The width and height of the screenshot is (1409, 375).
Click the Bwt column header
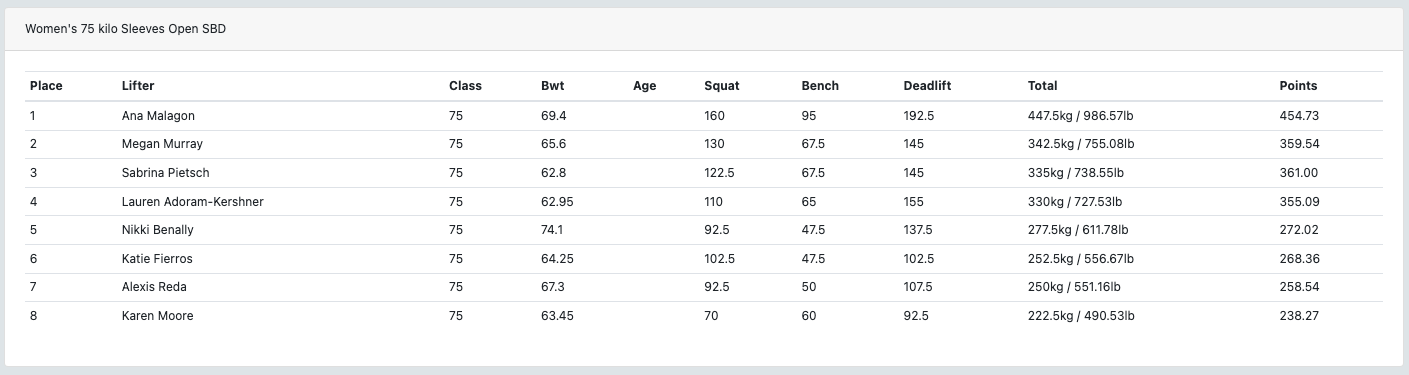(x=552, y=86)
